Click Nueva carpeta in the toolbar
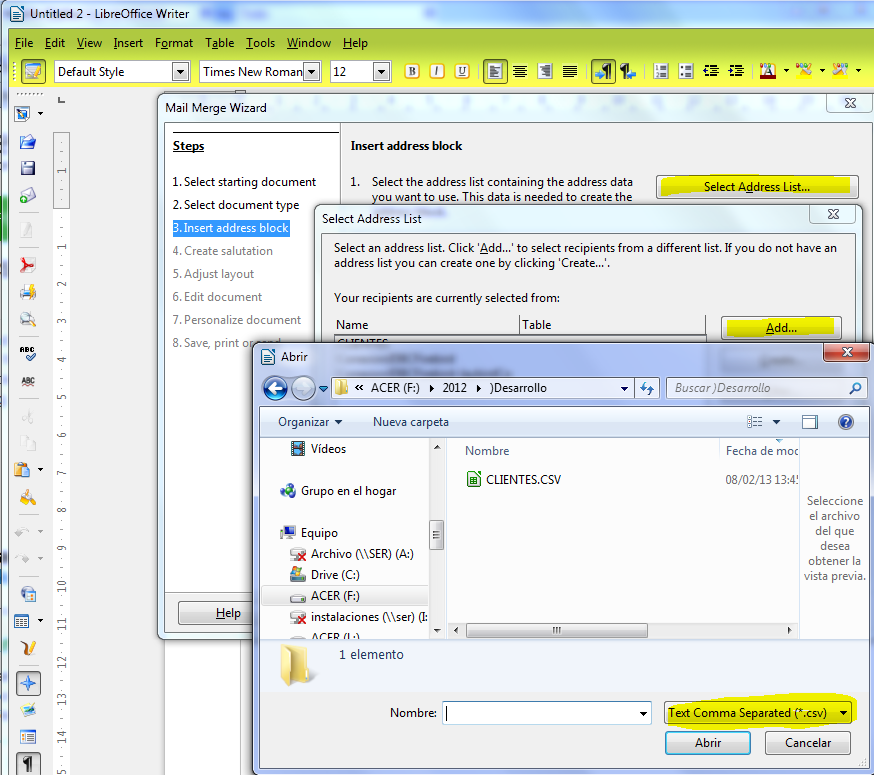 tap(411, 422)
